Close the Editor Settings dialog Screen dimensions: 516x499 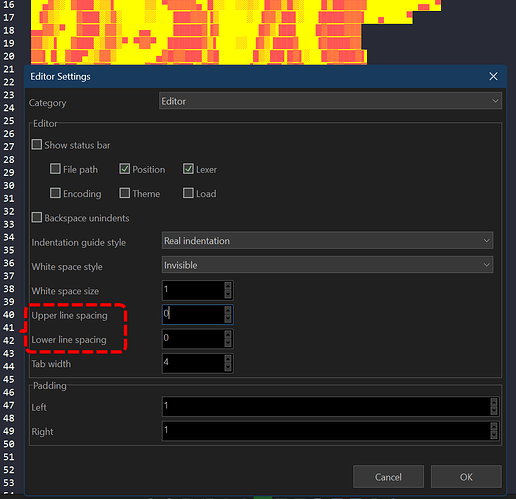(493, 76)
